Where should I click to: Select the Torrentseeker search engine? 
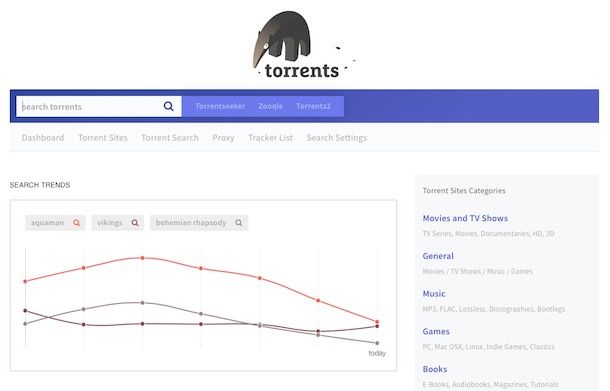click(220, 106)
